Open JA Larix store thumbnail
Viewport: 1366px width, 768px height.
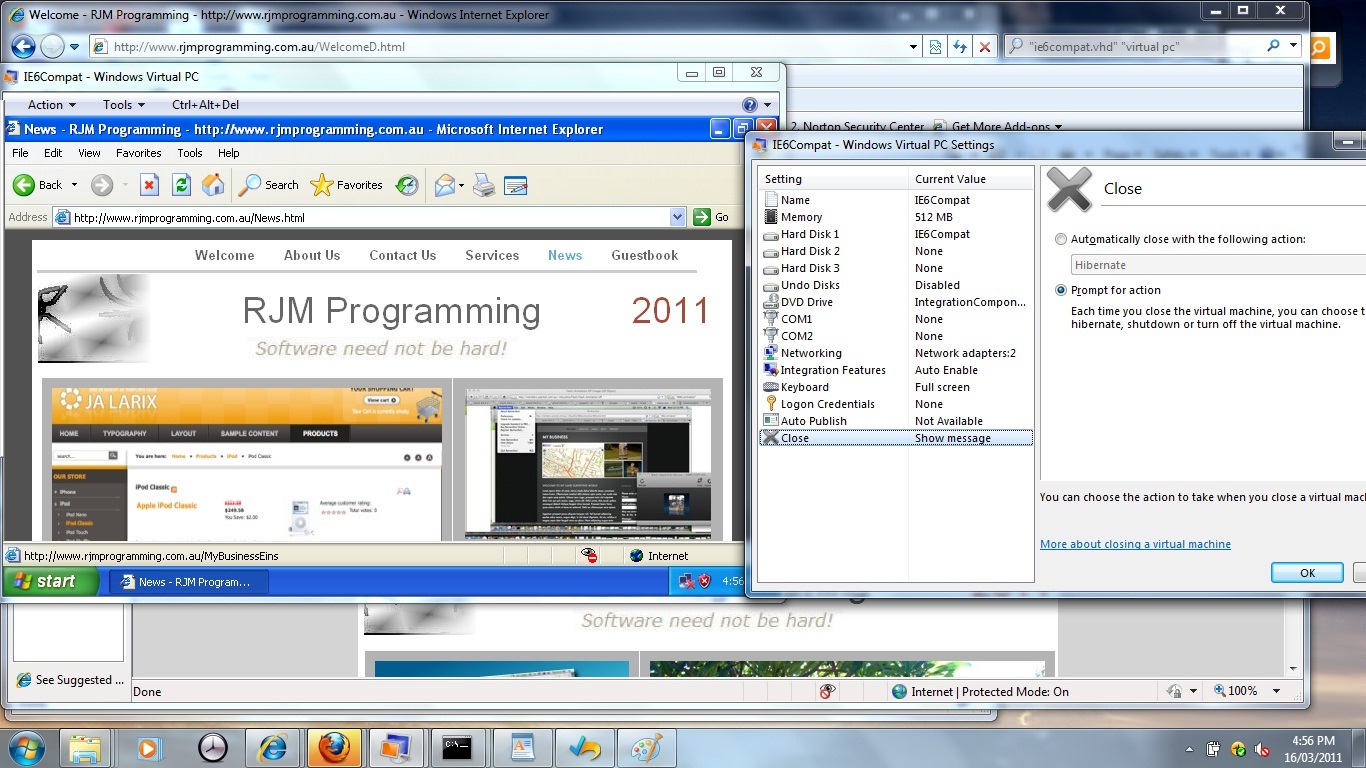247,463
